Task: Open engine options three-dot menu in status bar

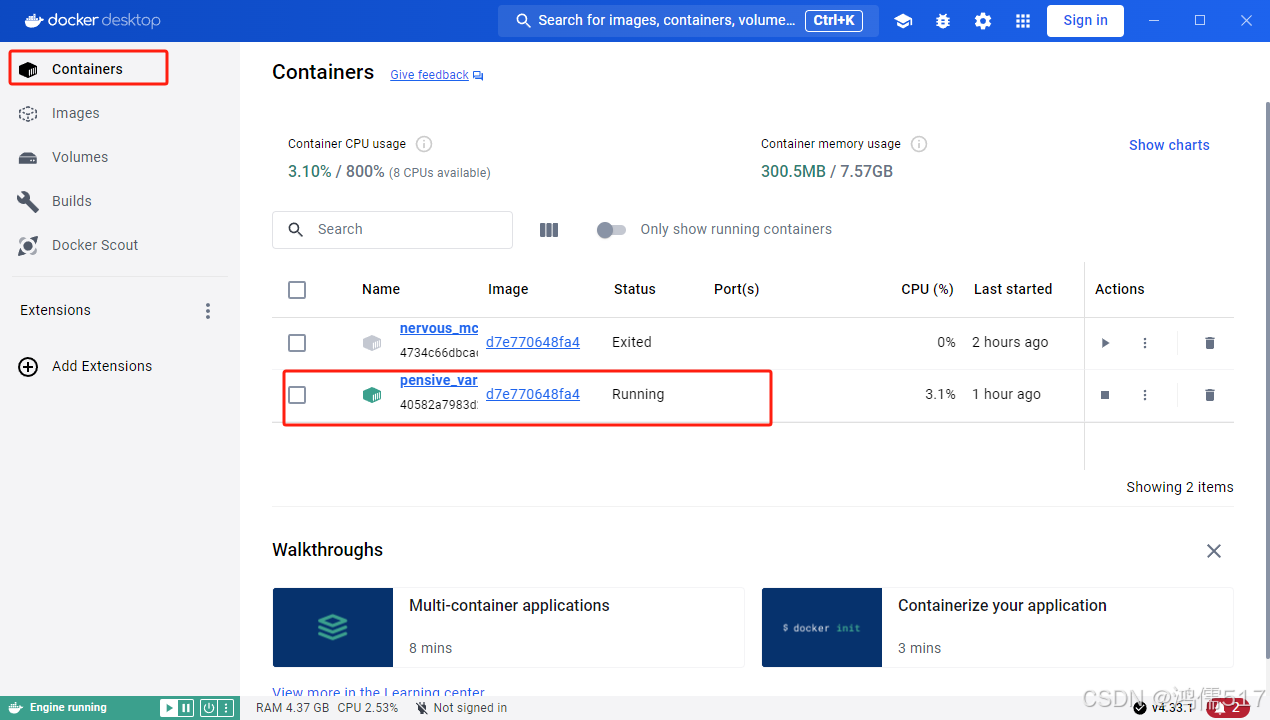Action: [226, 708]
